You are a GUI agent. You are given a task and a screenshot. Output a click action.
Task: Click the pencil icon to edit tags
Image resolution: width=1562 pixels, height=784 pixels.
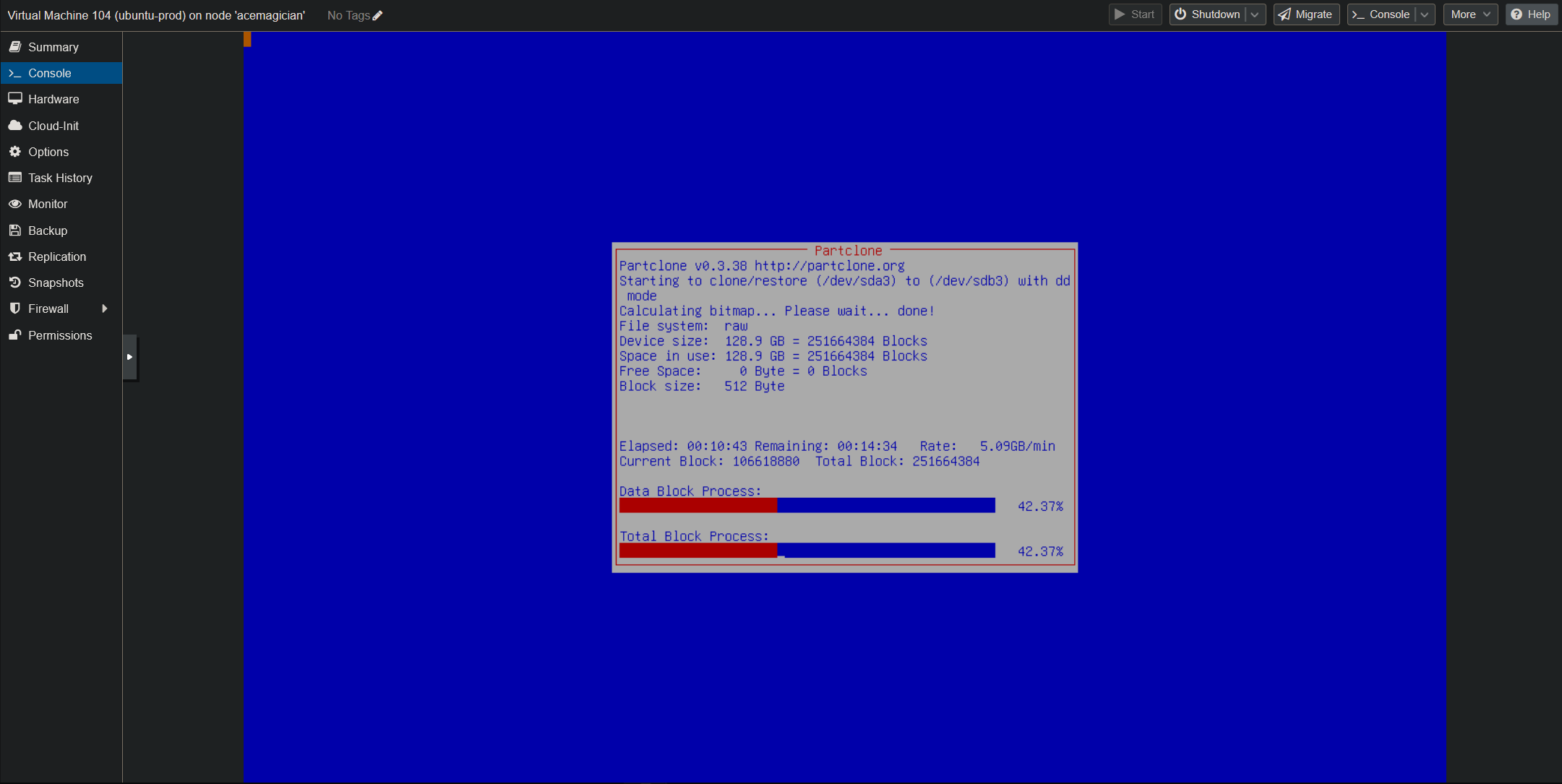pos(377,15)
